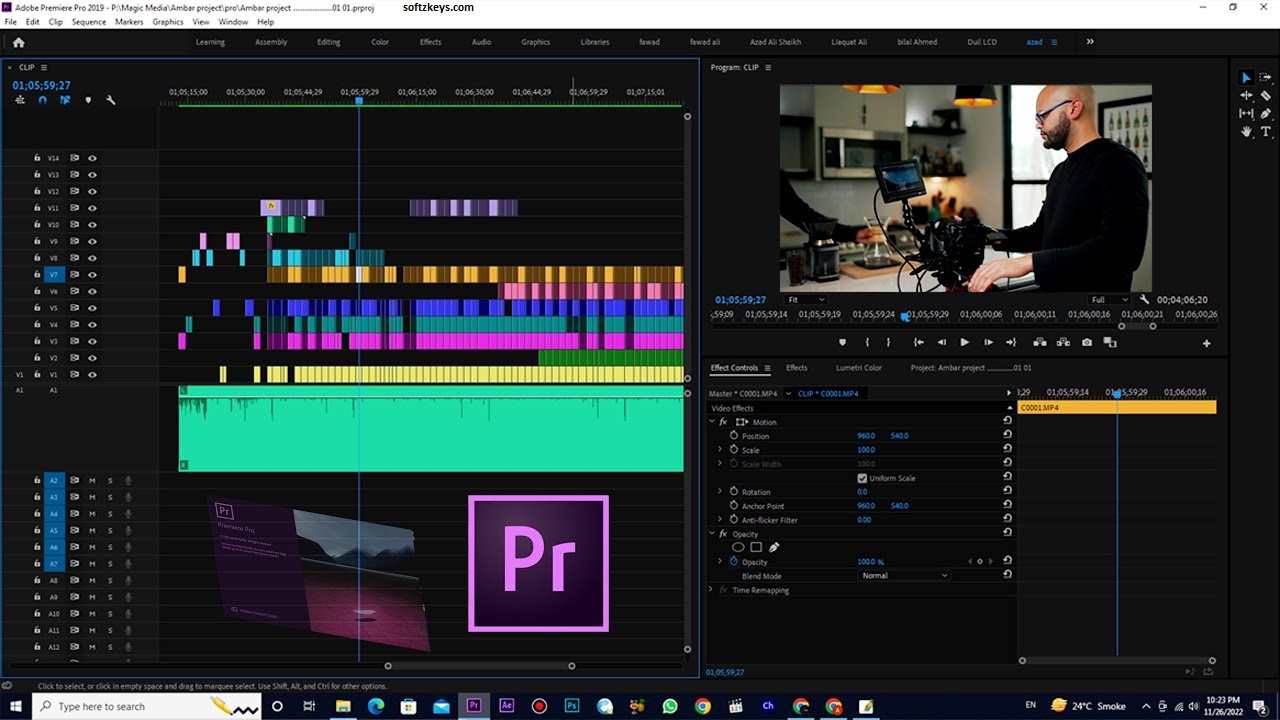This screenshot has width=1280, height=720.
Task: Open Program monitor settings wrench
Action: (1145, 299)
